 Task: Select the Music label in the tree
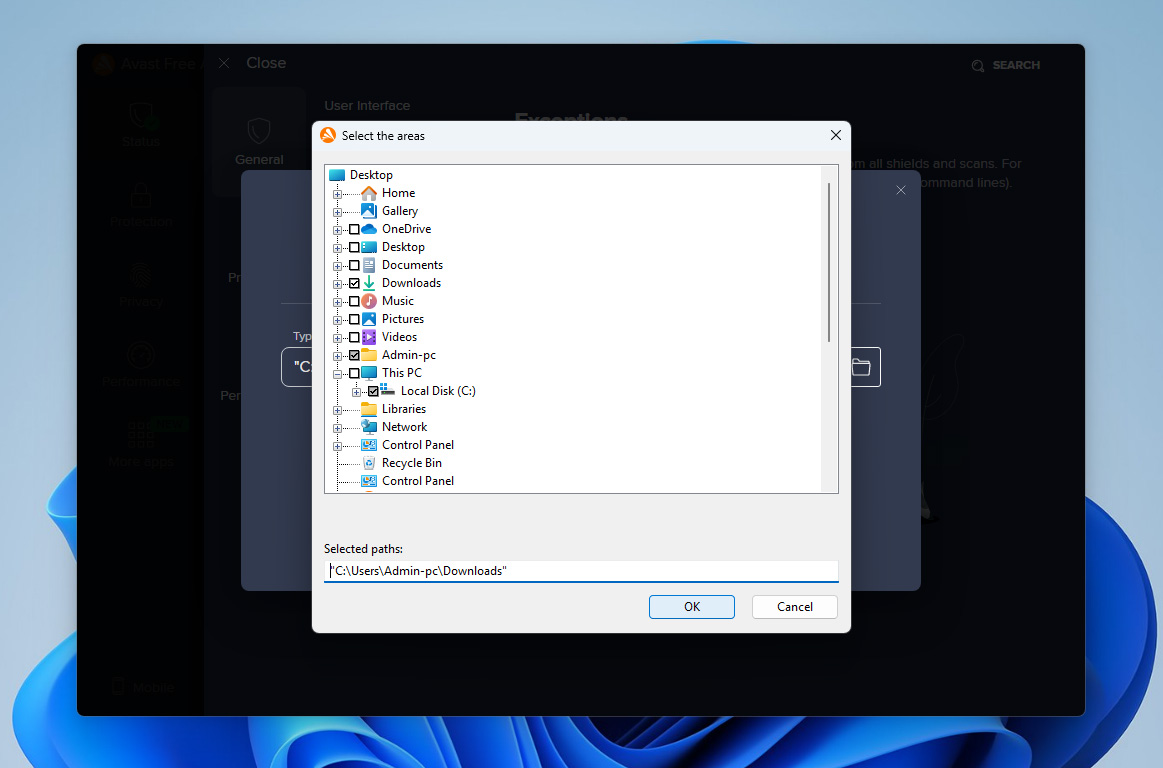pyautogui.click(x=398, y=301)
